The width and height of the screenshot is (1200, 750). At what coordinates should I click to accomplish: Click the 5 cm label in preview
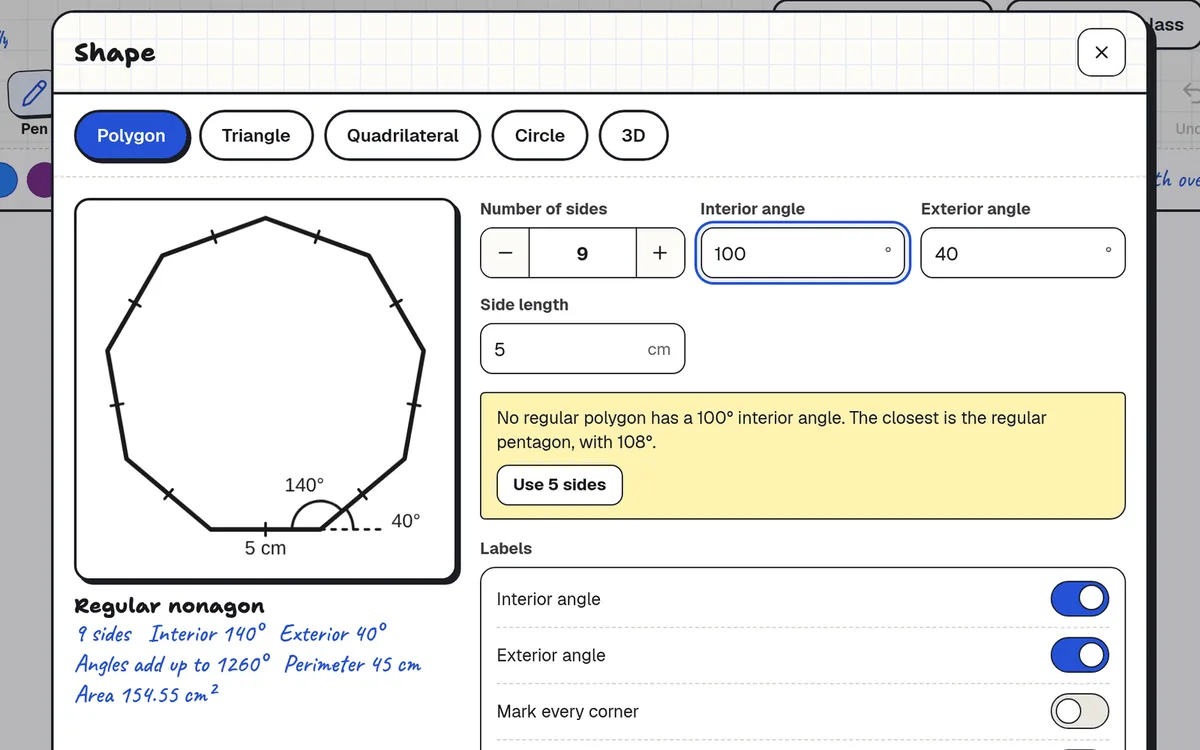coord(265,548)
